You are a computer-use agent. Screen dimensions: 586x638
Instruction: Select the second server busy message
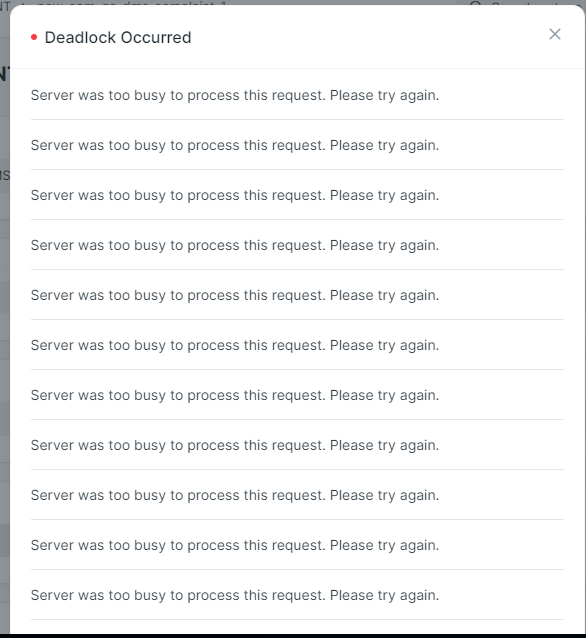tap(235, 145)
